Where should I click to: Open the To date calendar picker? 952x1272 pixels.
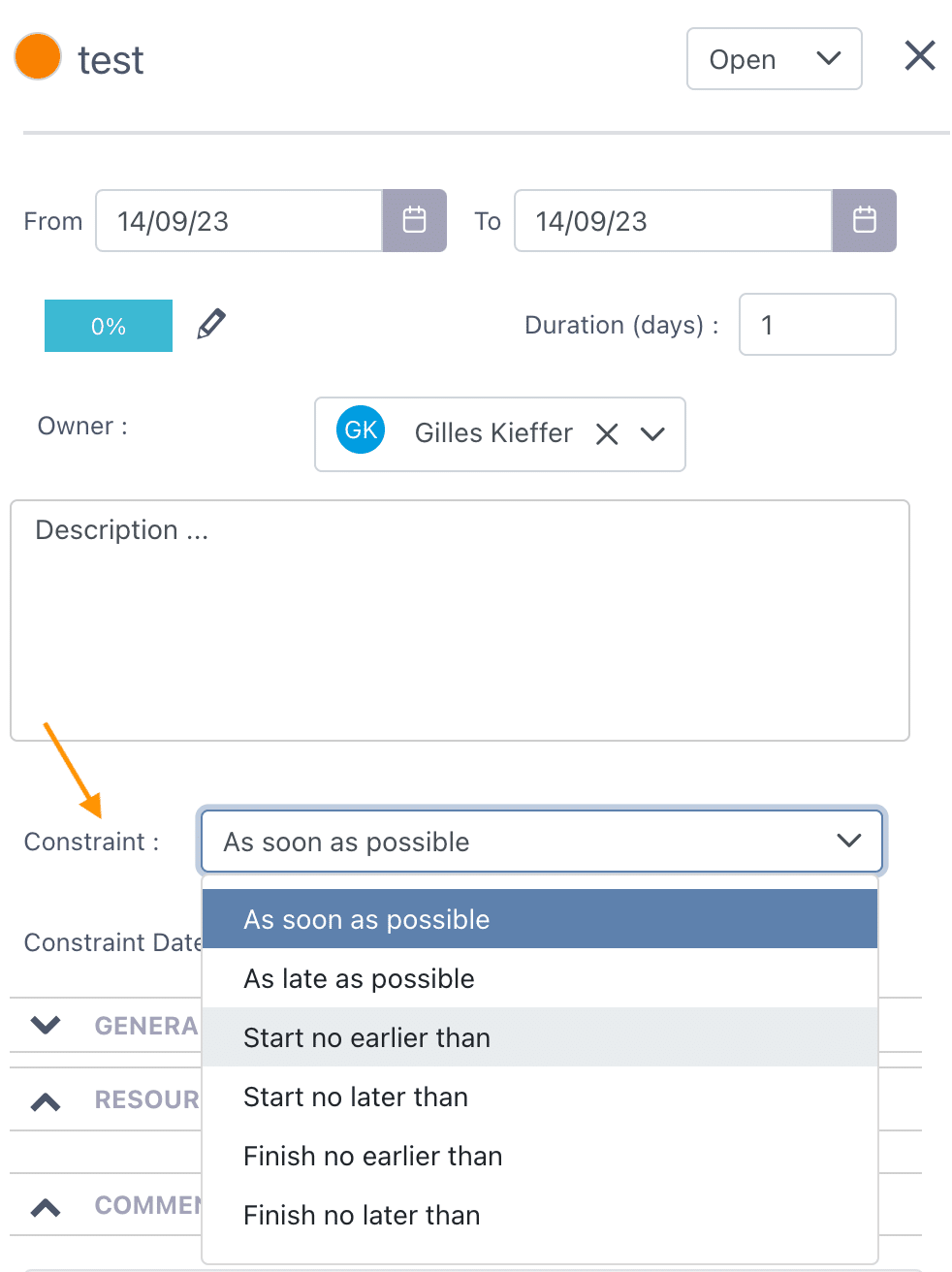[864, 221]
